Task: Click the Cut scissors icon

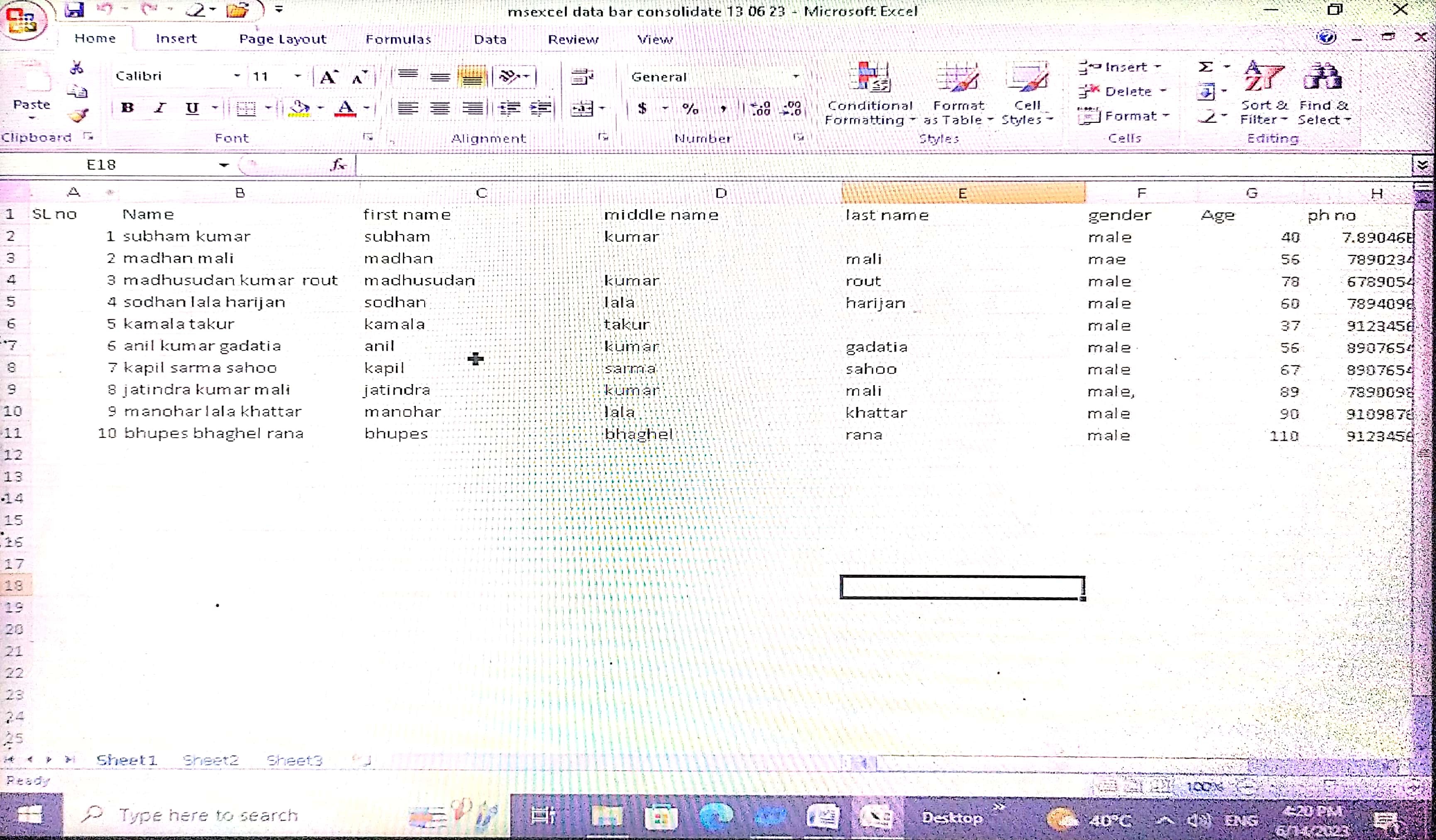Action: (x=76, y=68)
